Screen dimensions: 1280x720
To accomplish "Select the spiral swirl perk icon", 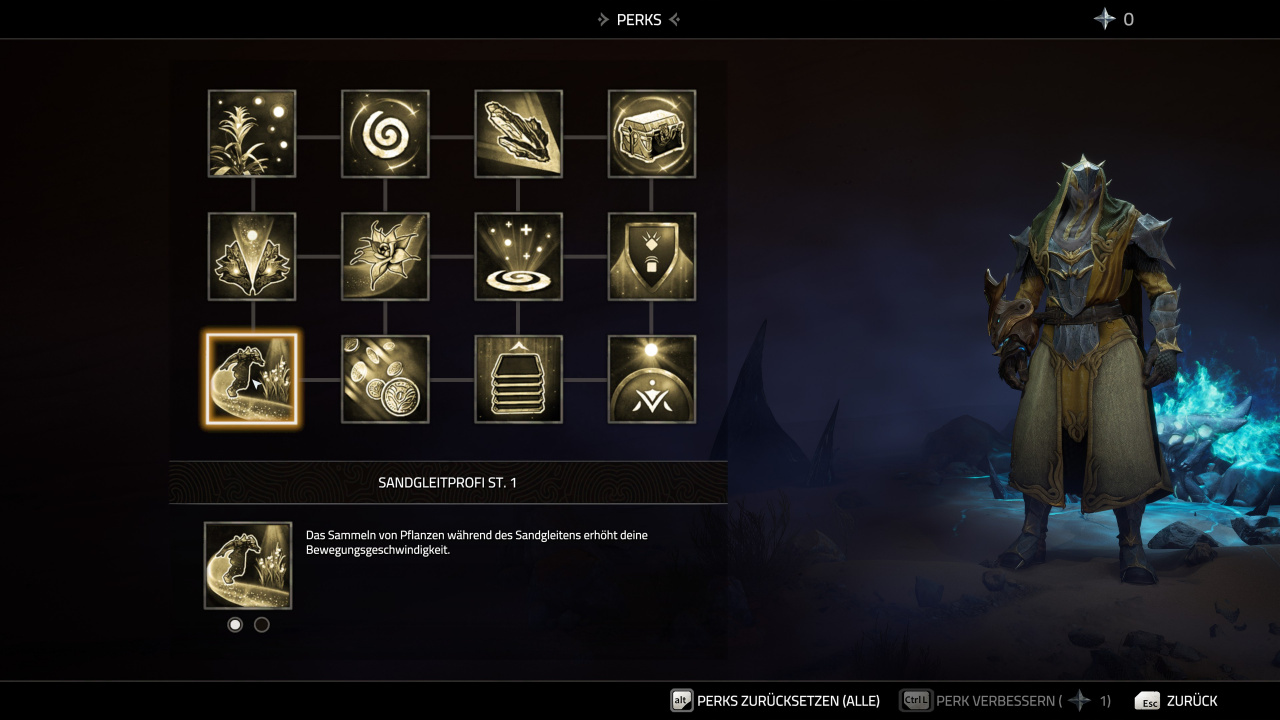I will pyautogui.click(x=385, y=134).
